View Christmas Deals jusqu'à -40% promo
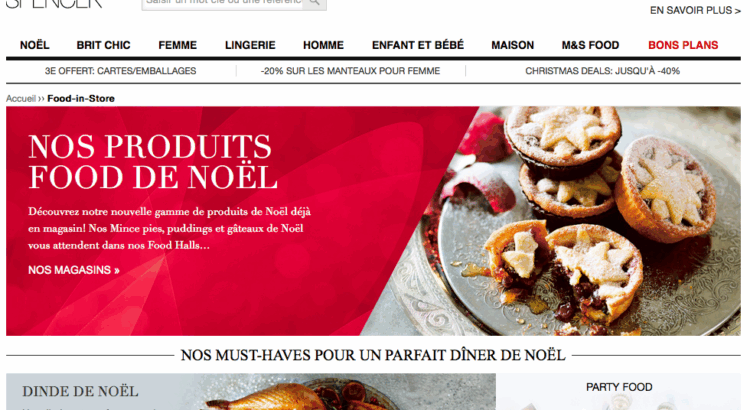Screen dimensions: 750x410 coord(602,71)
